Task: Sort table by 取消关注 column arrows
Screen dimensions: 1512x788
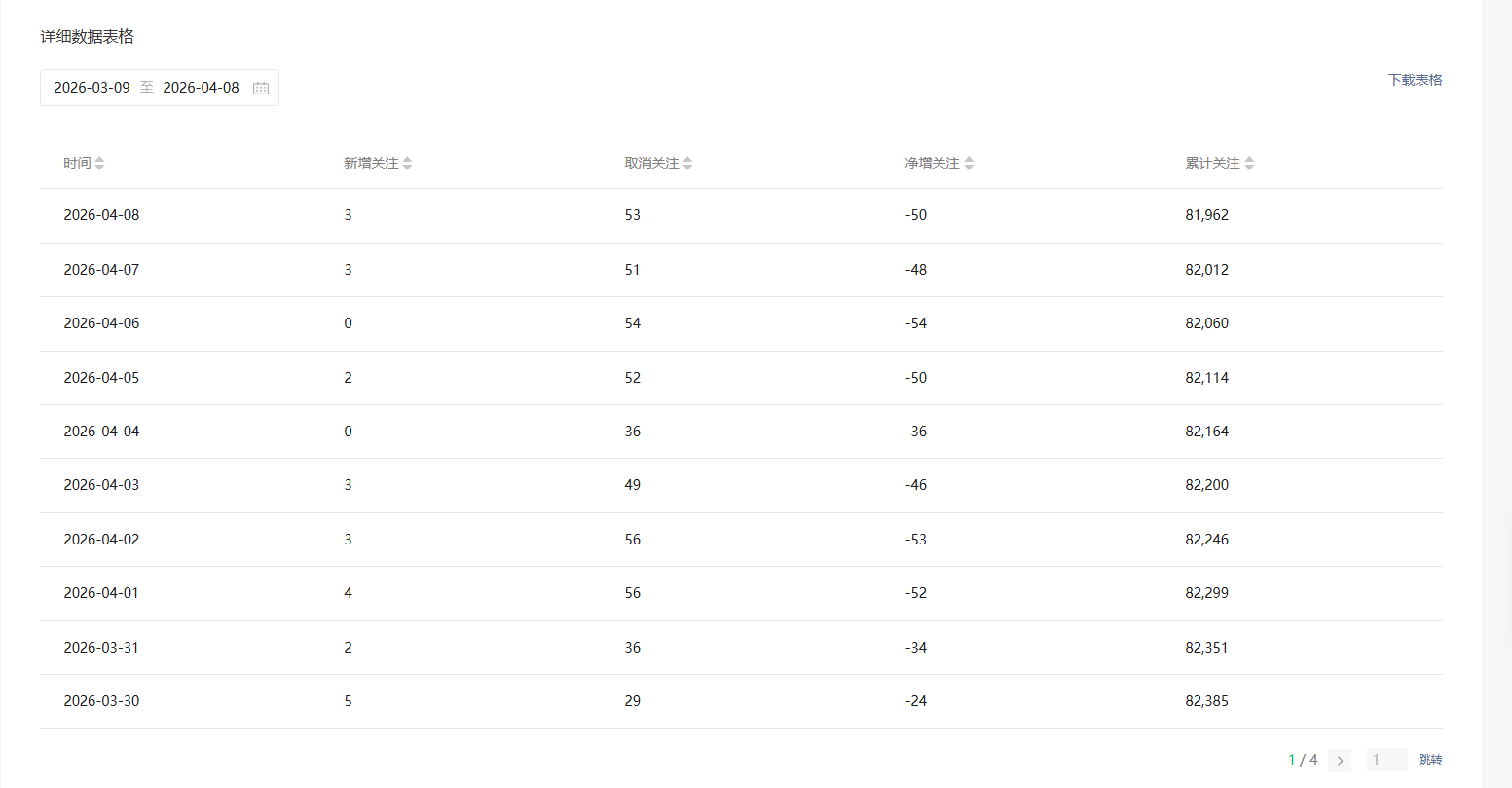Action: coord(687,164)
